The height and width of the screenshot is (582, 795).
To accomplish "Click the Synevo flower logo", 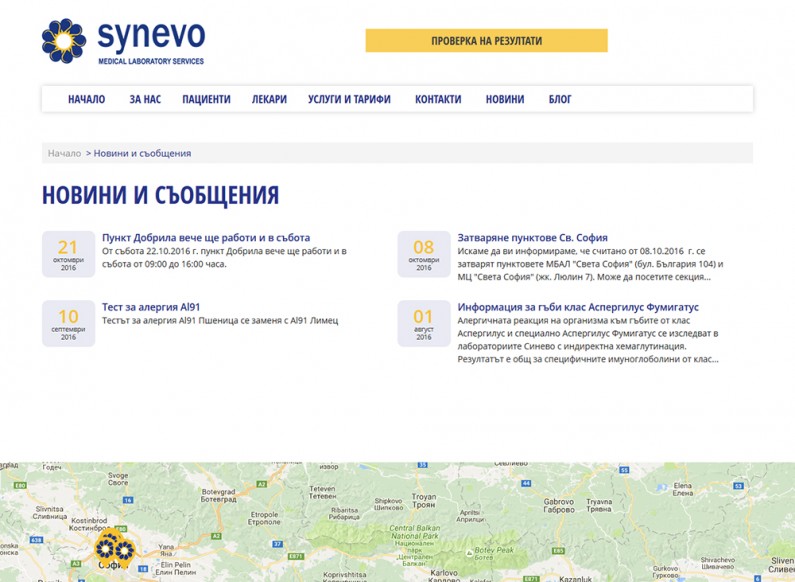I will coord(64,41).
